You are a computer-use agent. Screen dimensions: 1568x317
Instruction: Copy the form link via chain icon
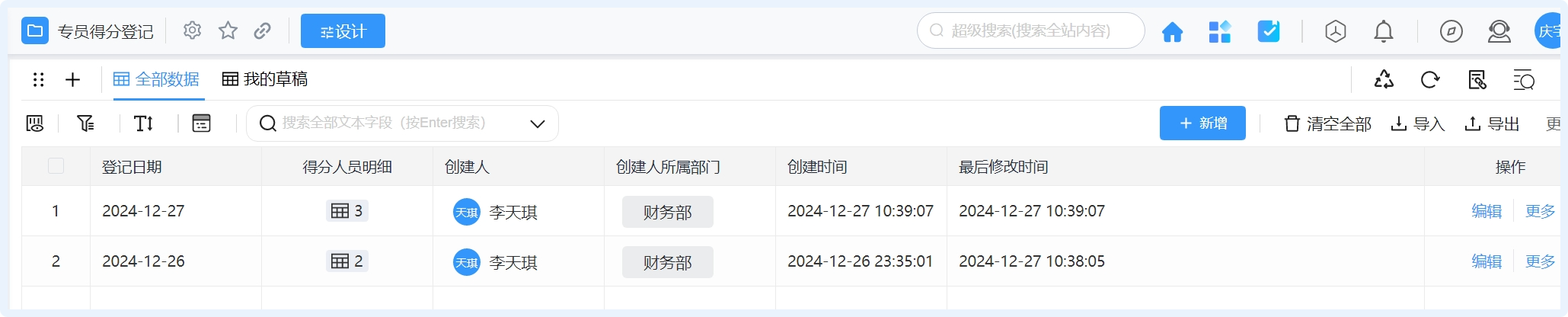[x=263, y=30]
